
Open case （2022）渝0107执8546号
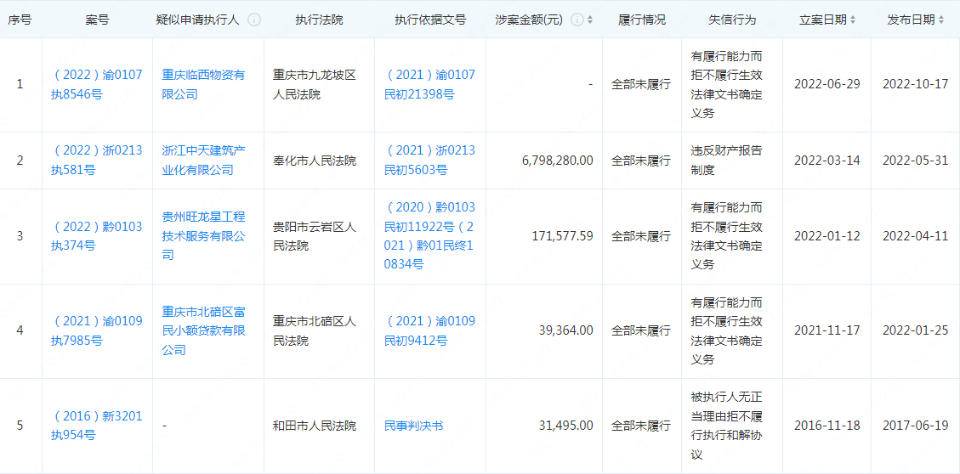(97, 85)
